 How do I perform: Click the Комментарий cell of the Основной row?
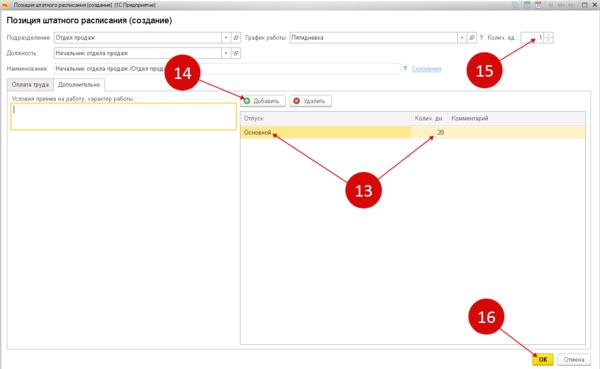point(516,132)
